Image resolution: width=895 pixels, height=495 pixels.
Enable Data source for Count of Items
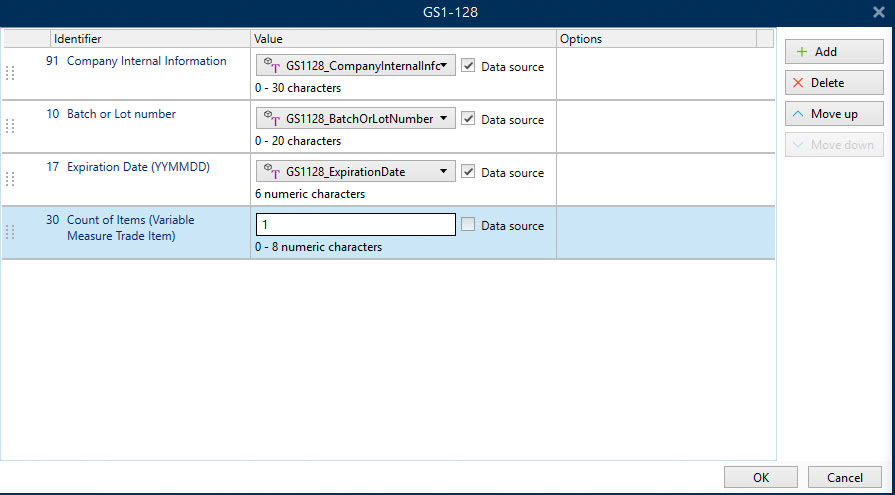click(x=468, y=225)
